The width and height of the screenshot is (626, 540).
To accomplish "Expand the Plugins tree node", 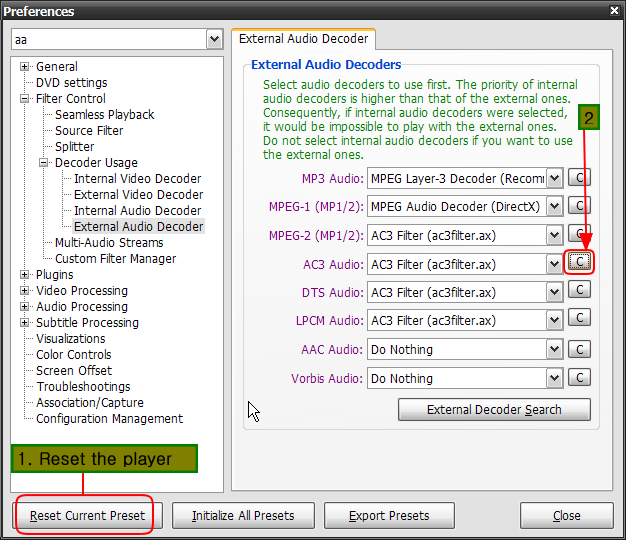I will coord(25,275).
